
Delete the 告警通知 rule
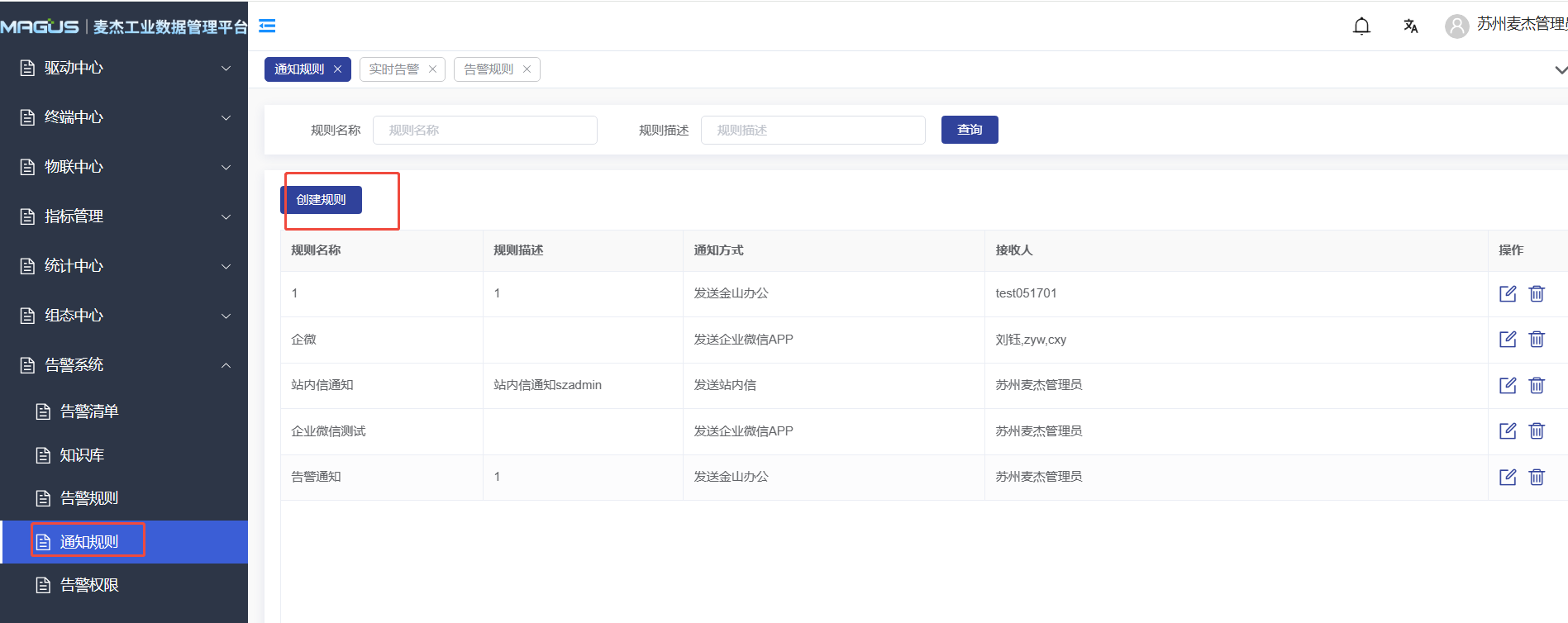(1537, 477)
